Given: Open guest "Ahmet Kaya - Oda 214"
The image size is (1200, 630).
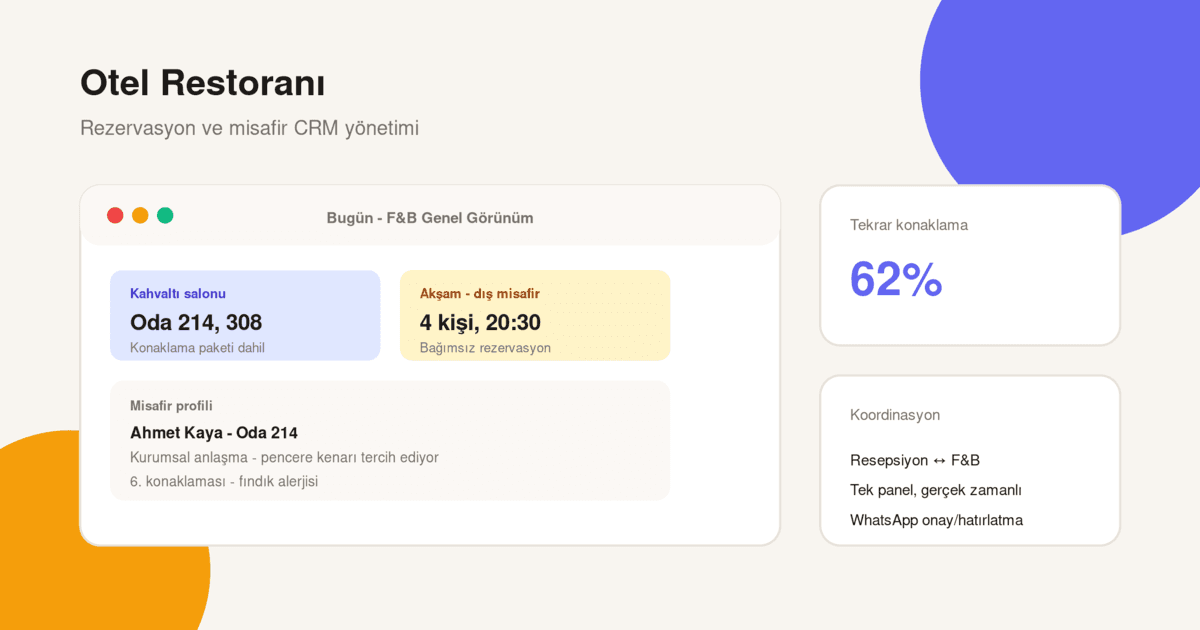Looking at the screenshot, I should point(214,433).
